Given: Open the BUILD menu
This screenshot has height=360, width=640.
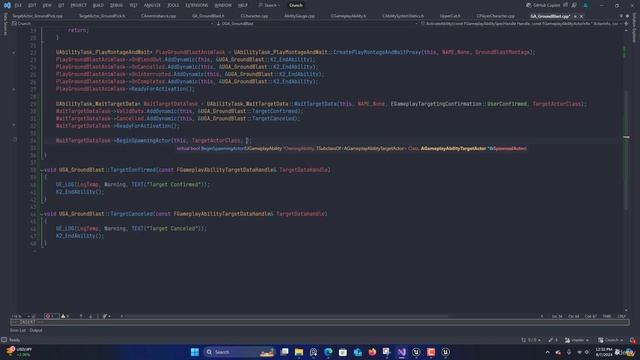Looking at the screenshot, I should pos(98,5).
